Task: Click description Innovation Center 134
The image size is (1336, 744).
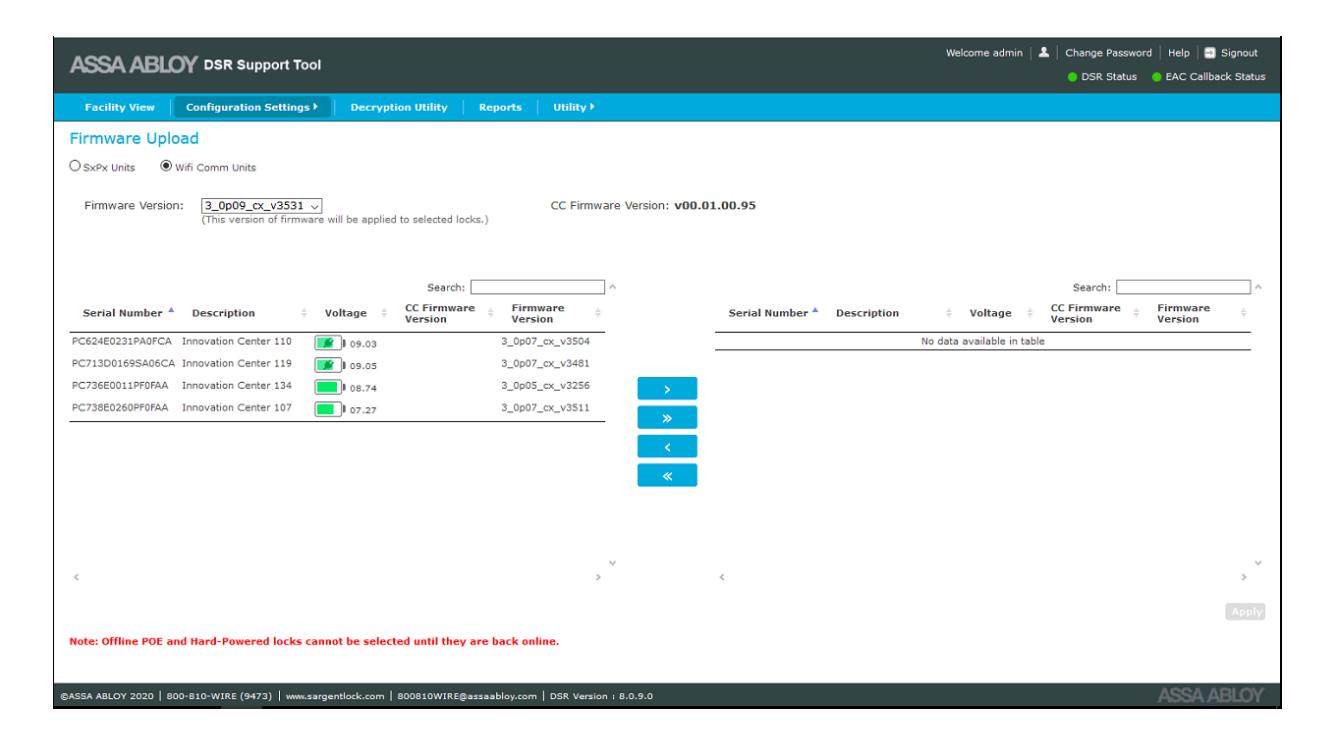Action: coord(237,386)
